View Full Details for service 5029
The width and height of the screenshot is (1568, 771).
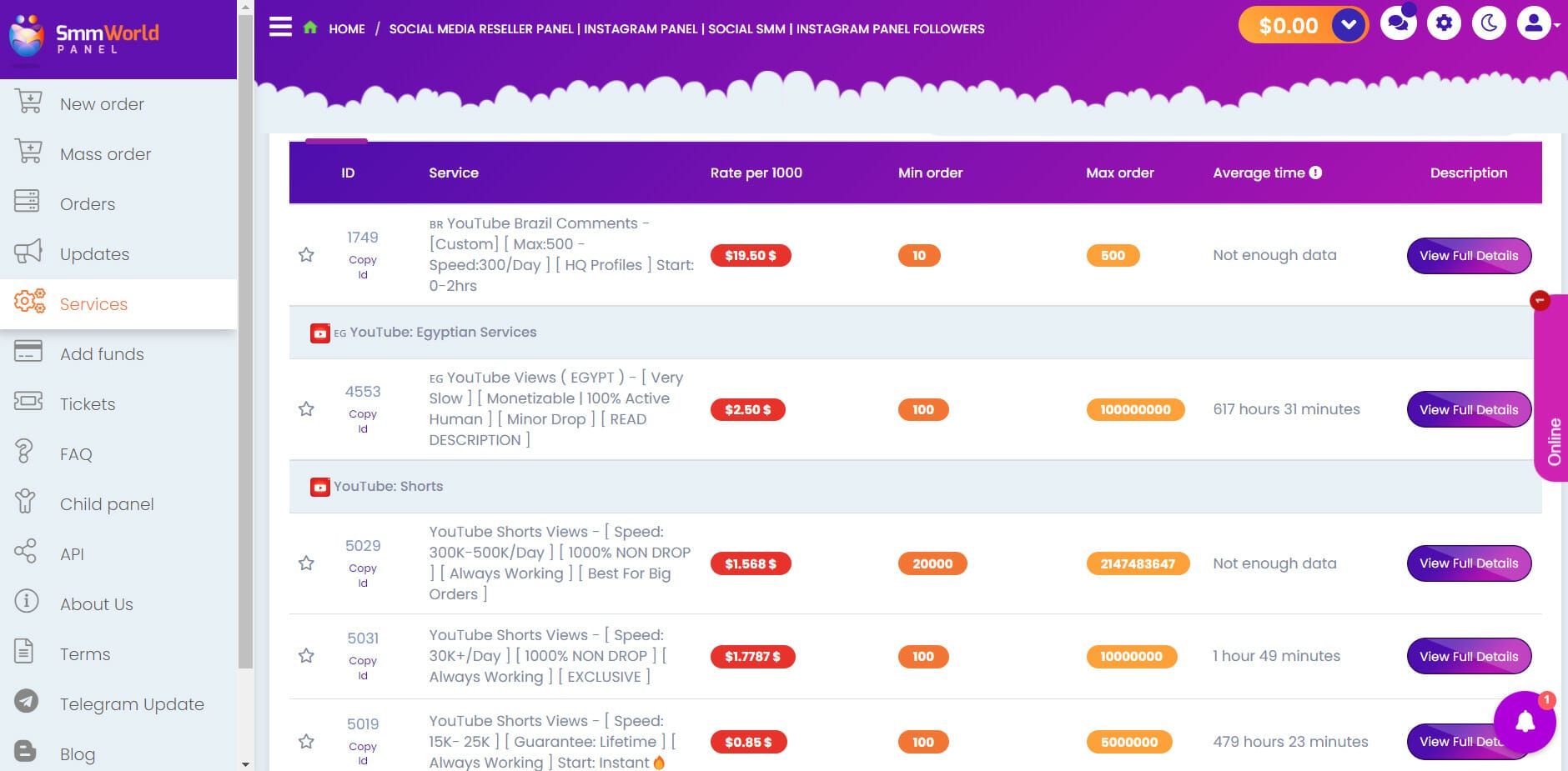coord(1468,563)
